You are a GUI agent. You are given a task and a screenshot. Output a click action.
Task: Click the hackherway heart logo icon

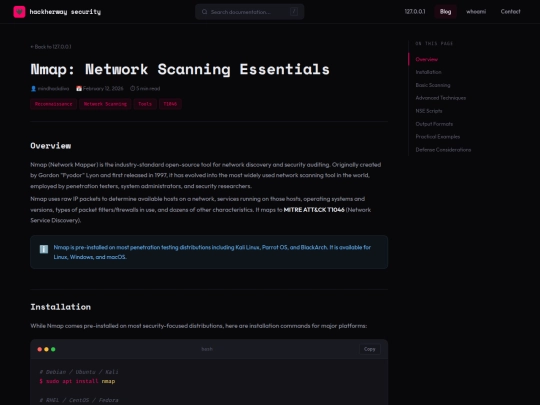pos(19,12)
